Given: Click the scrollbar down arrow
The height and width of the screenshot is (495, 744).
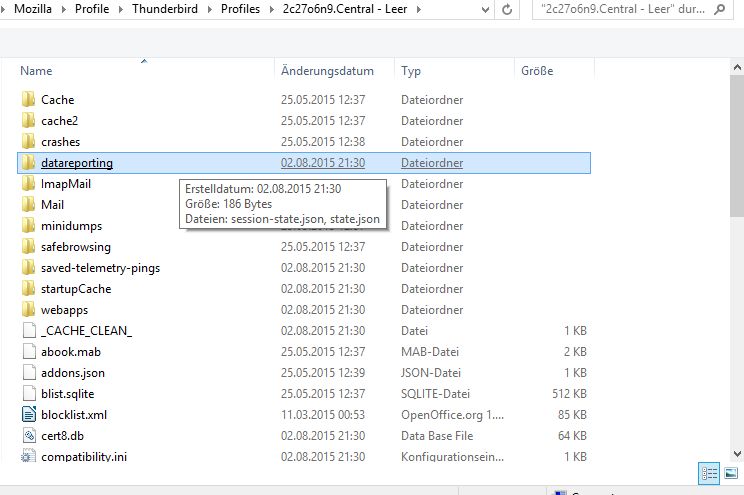Looking at the screenshot, I should [x=737, y=454].
